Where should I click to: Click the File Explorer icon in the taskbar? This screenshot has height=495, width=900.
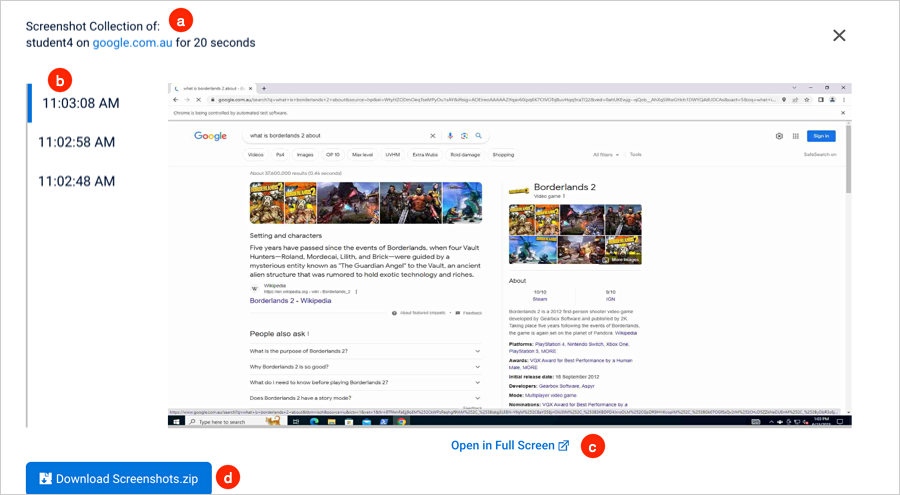331,421
